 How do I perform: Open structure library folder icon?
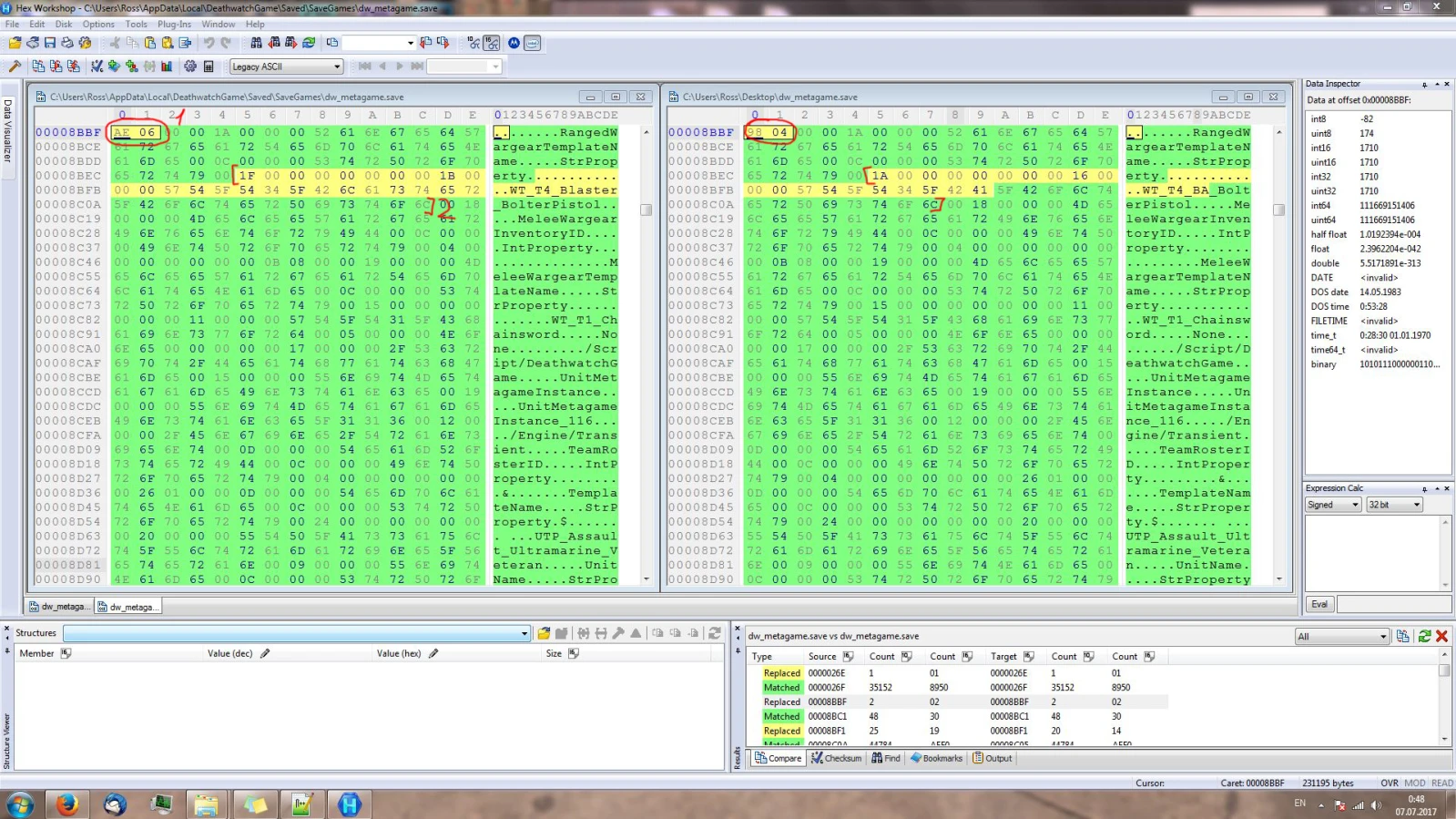544,633
